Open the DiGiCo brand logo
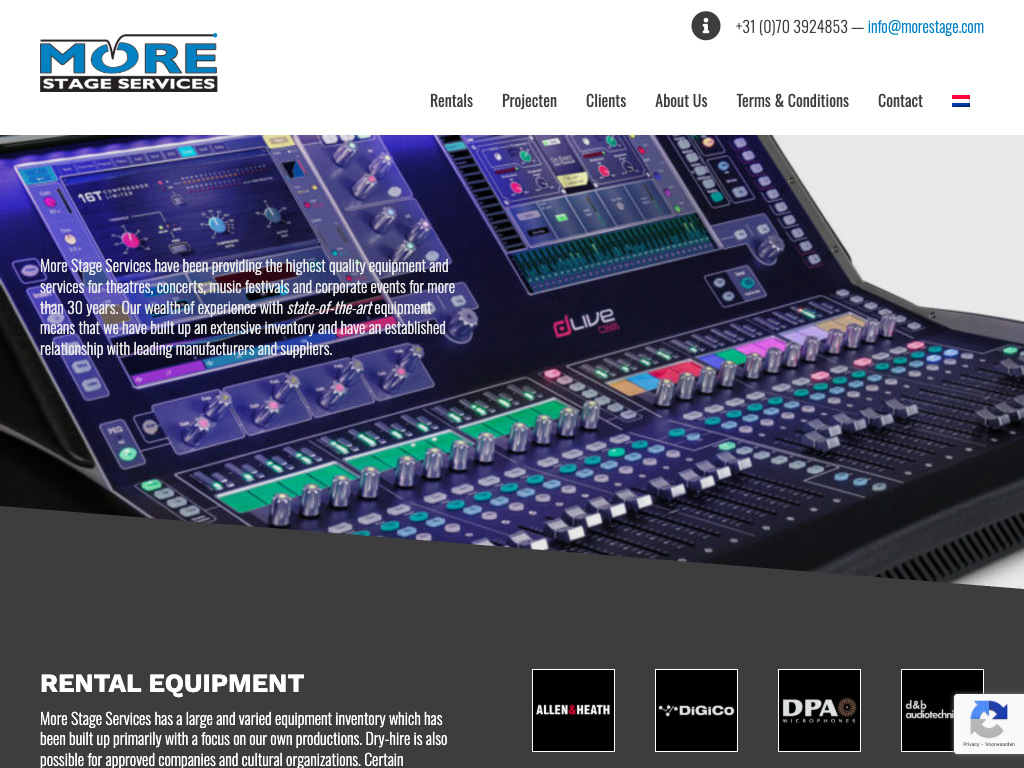The height and width of the screenshot is (768, 1024). (696, 710)
